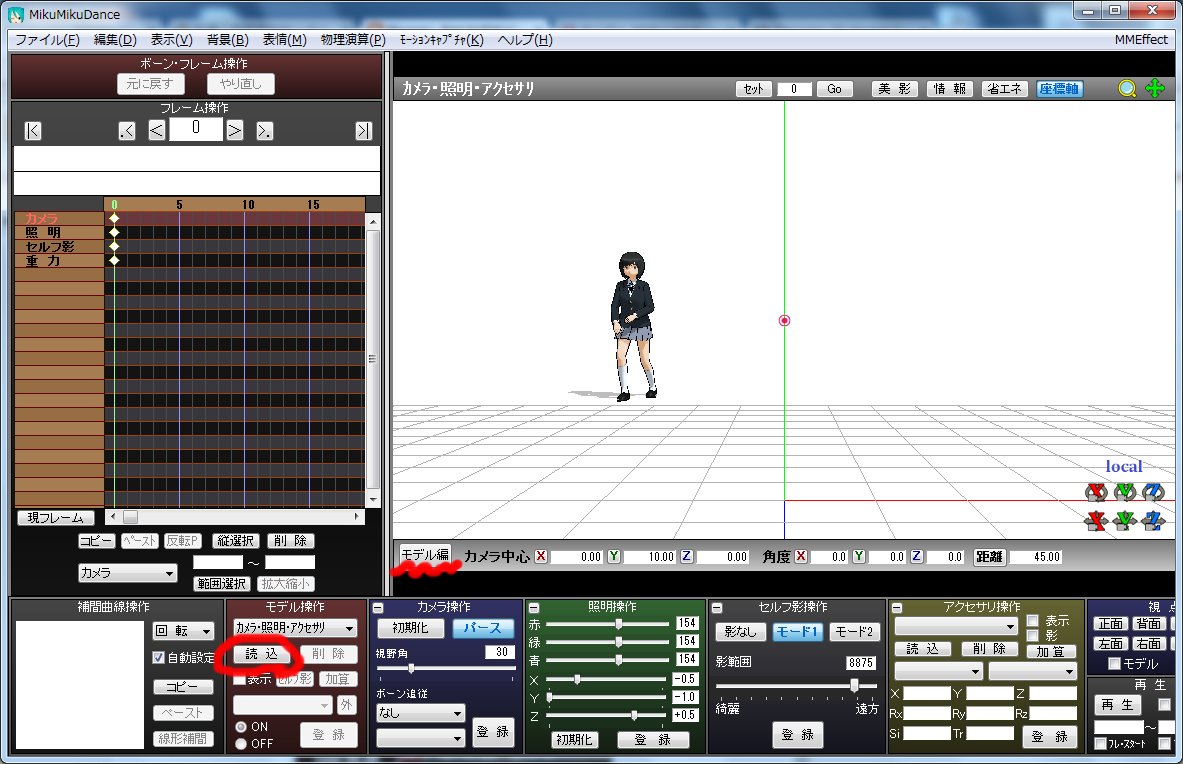The width and height of the screenshot is (1183, 764).
Task: Open the ファイル(F) menu
Action: [47, 40]
